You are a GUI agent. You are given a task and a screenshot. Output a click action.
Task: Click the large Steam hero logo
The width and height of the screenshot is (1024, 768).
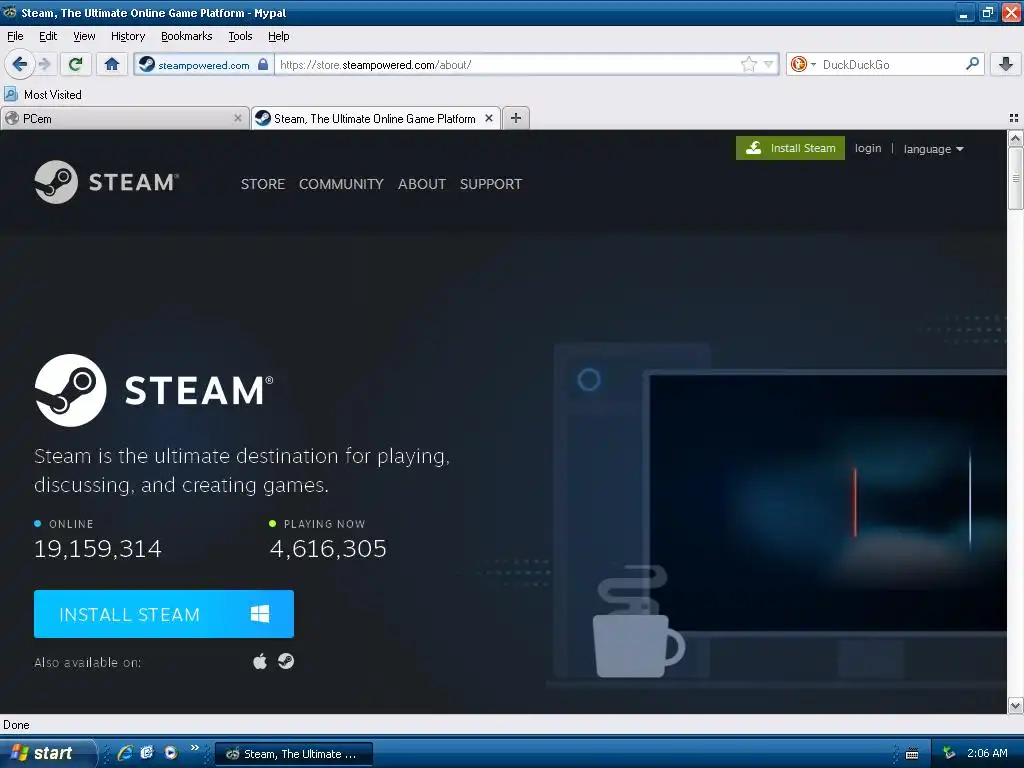(154, 390)
